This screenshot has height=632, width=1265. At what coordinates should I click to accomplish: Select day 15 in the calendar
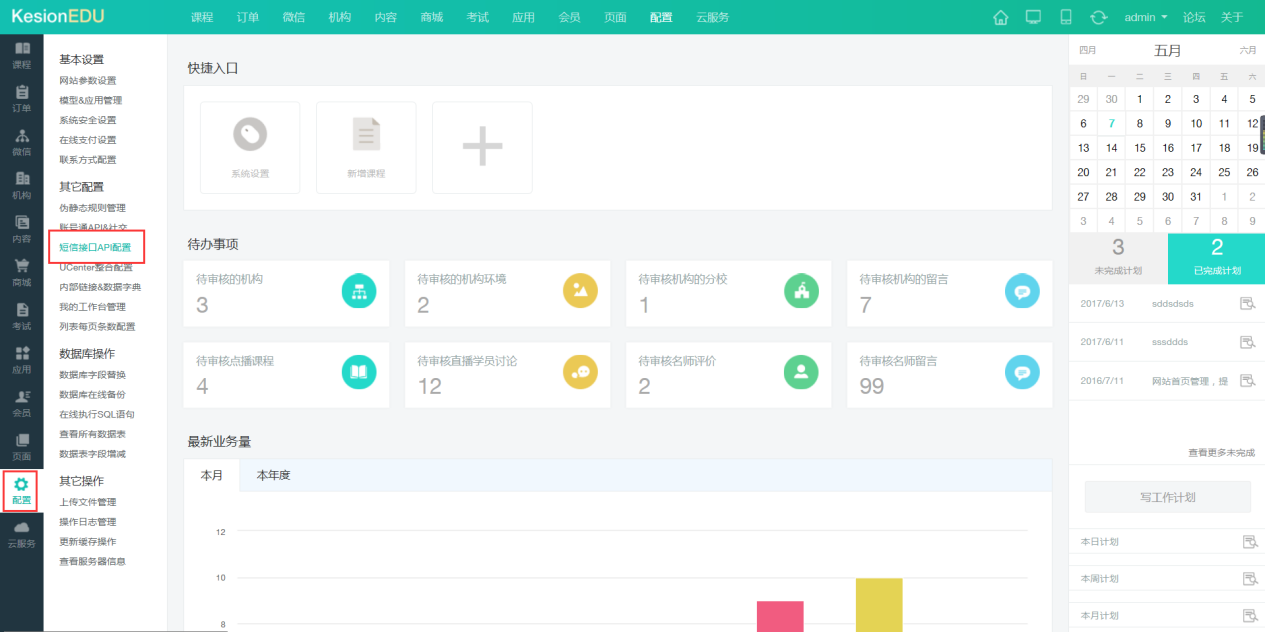pos(1140,148)
